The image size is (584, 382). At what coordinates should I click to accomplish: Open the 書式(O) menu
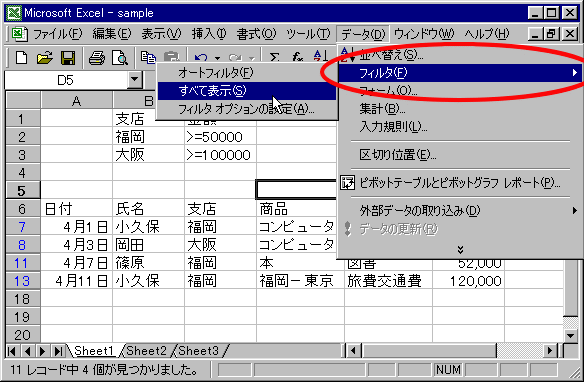pos(256,34)
